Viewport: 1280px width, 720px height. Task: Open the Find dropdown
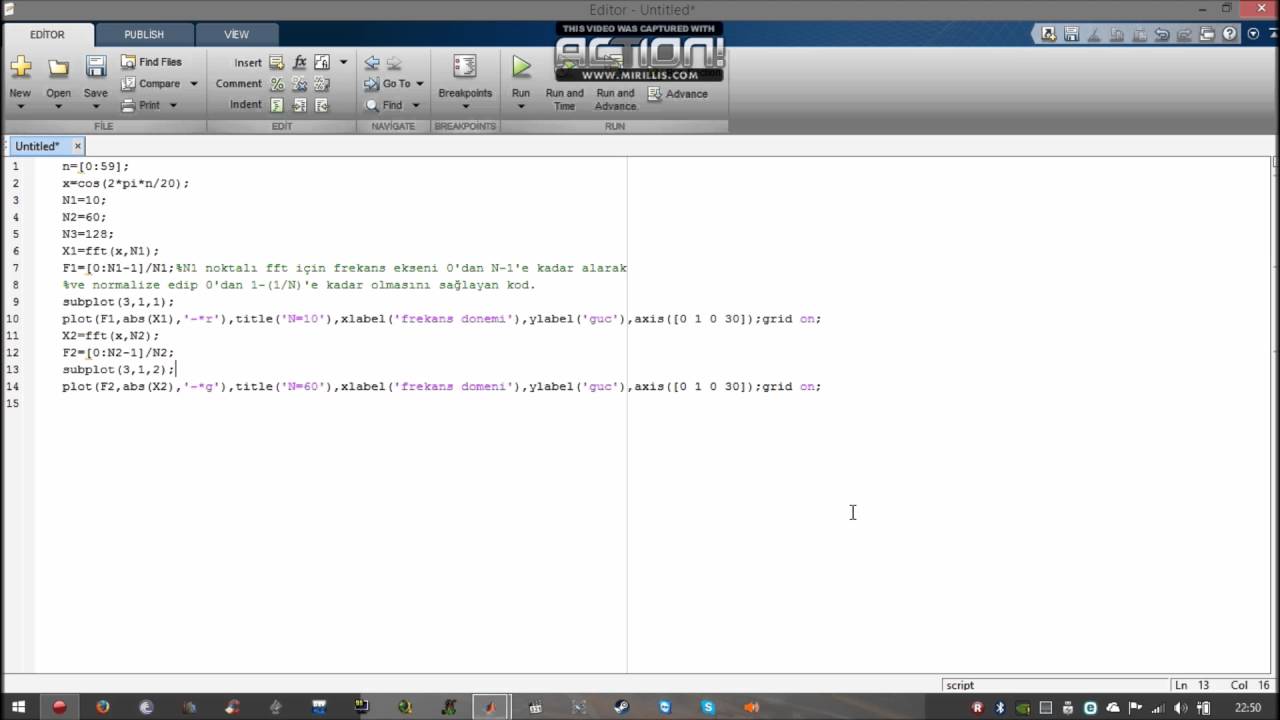point(392,105)
